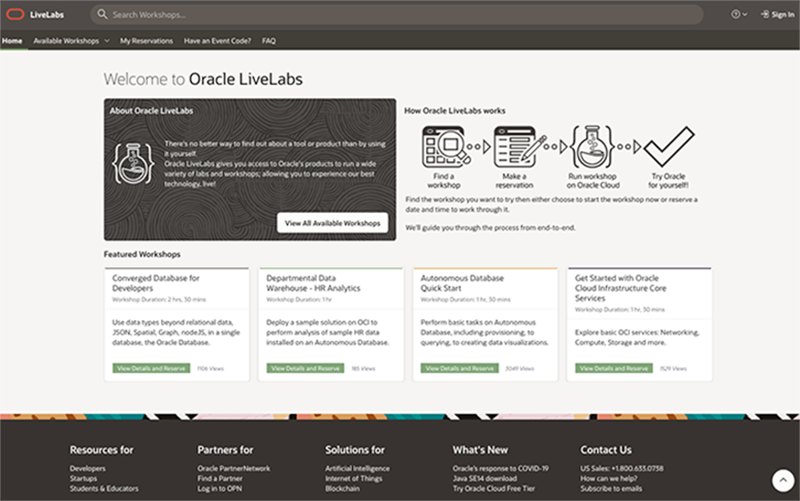800x501 pixels.
Task: Click the How Oracle LiveLabs works heading
Action: [455, 111]
